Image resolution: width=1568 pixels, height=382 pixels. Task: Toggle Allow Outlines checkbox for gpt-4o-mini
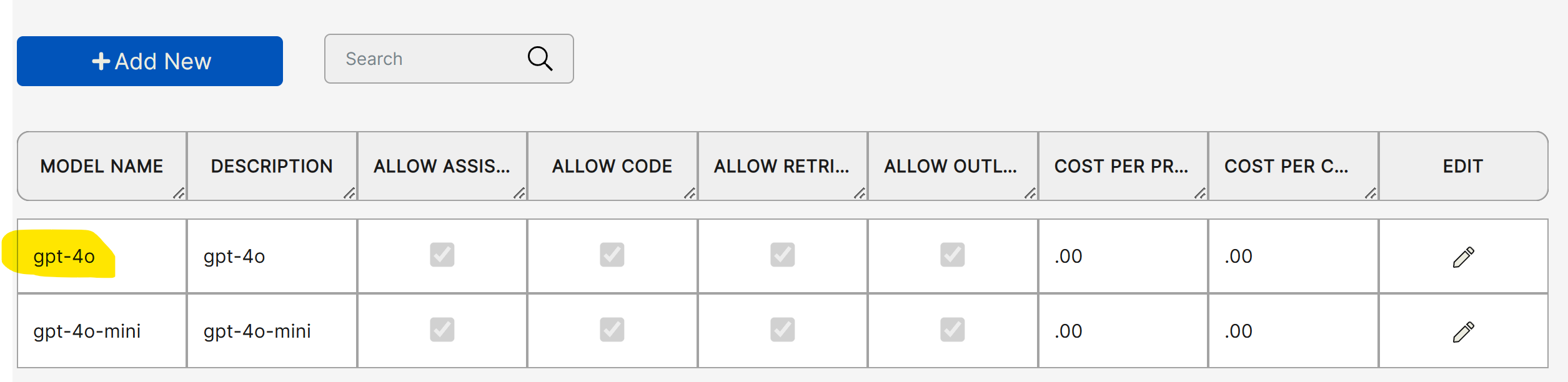953,330
